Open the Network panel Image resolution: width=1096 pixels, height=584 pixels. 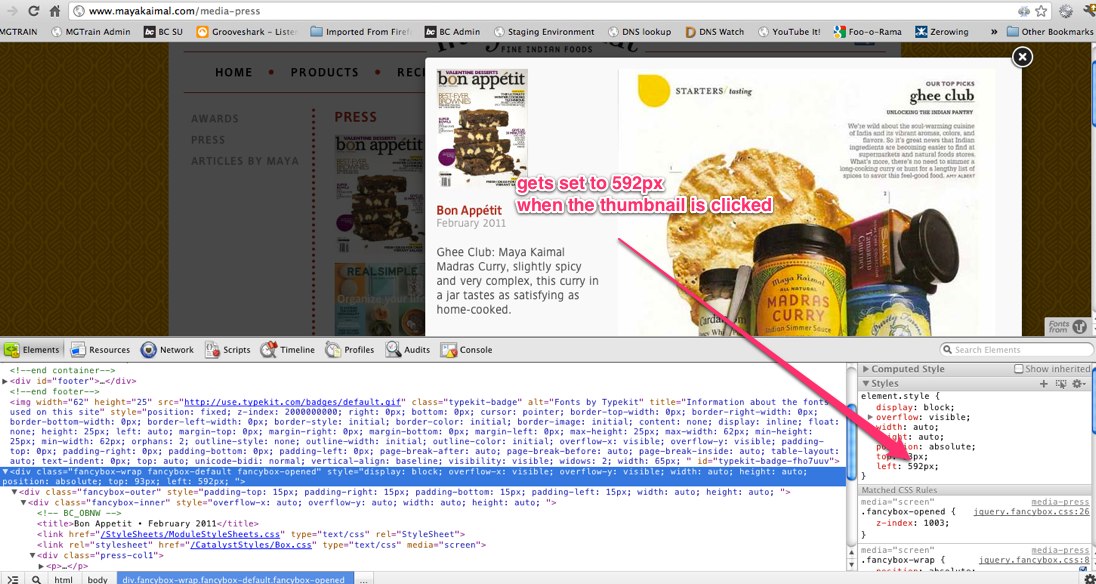(x=168, y=349)
